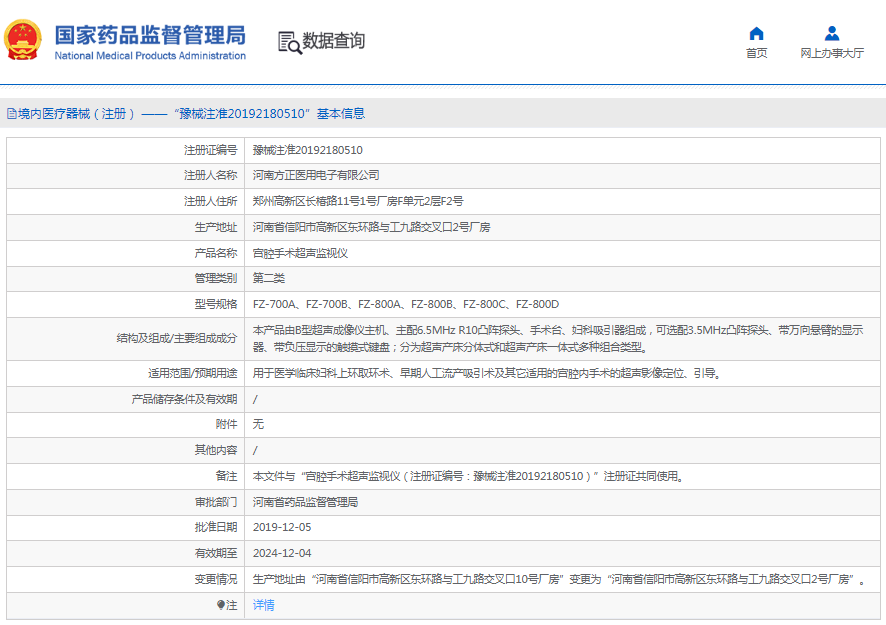This screenshot has width=886, height=625.
Task: Click the 管理类别 第二类 value
Action: click(x=268, y=278)
